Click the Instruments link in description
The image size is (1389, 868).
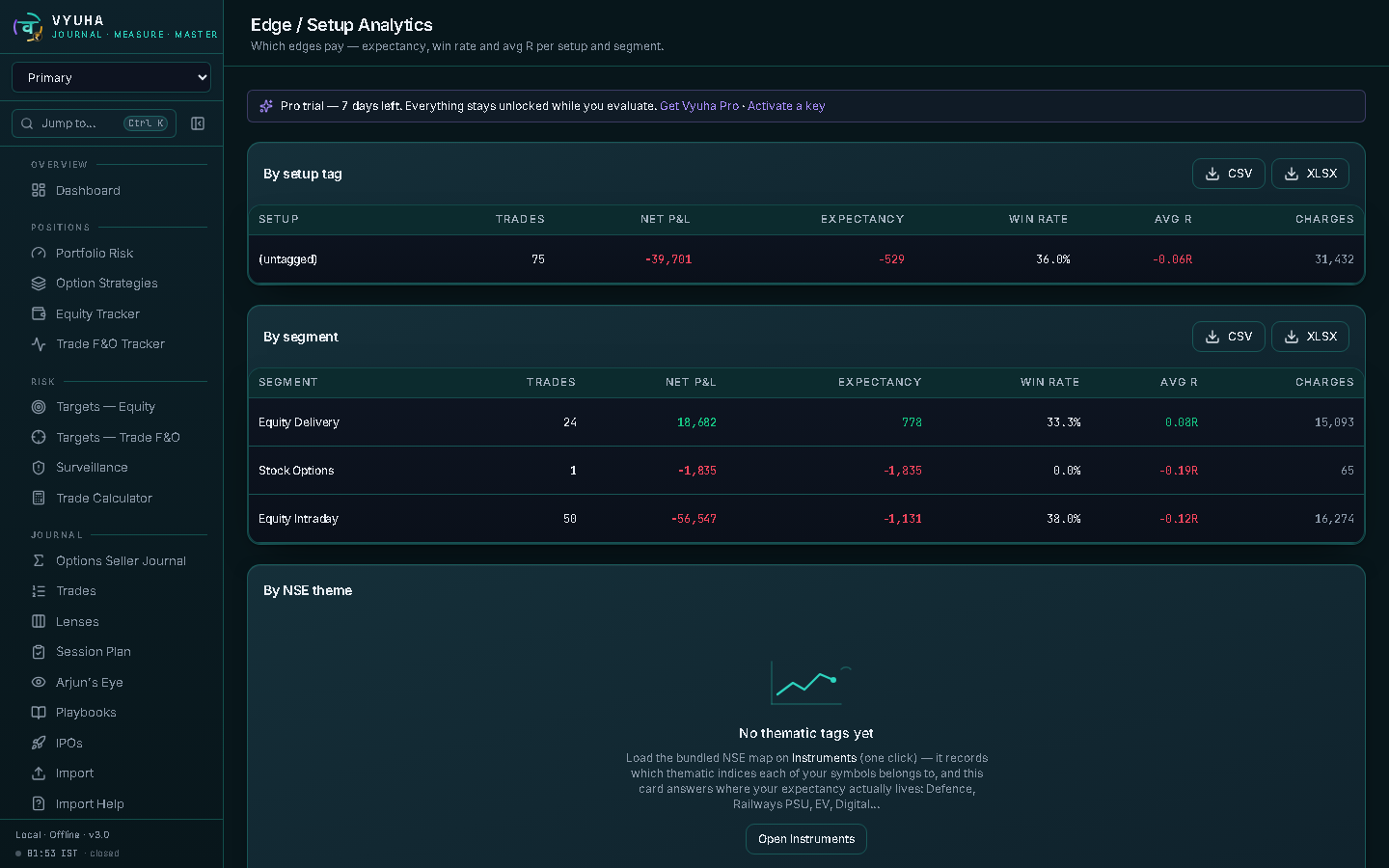[x=824, y=758]
